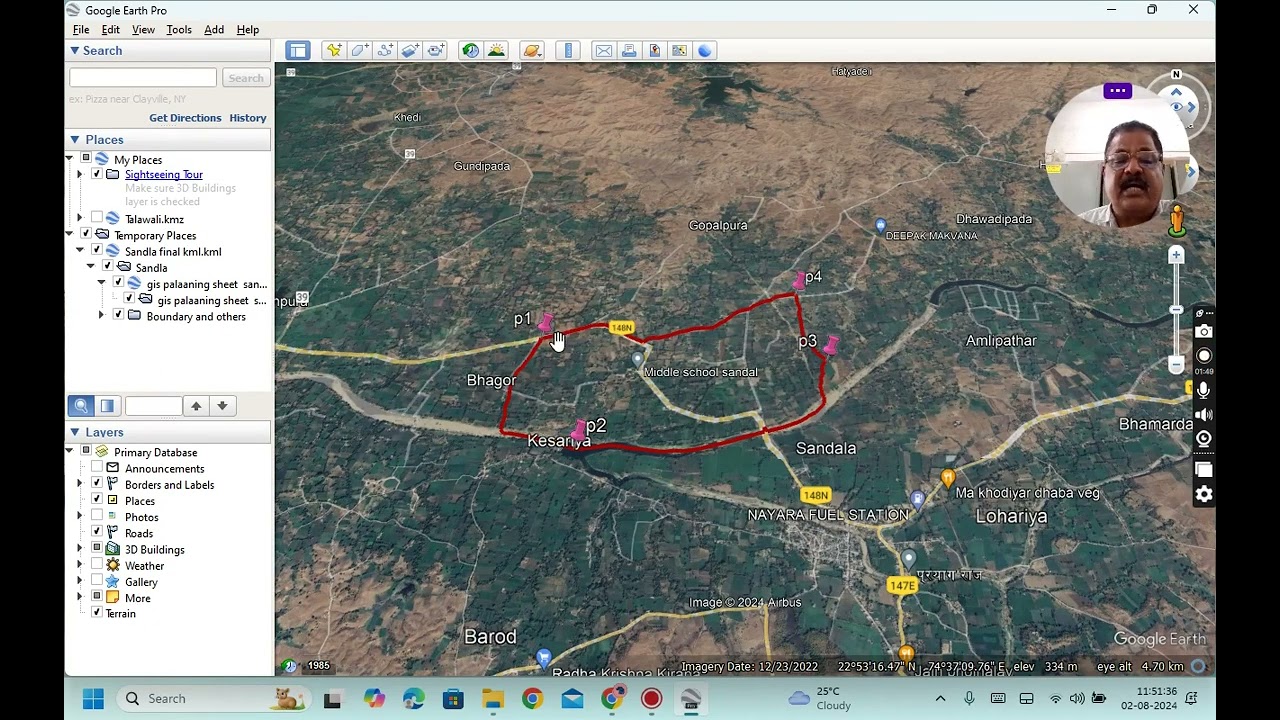
Task: Toggle sunlight across the landscape icon
Action: coord(496,50)
